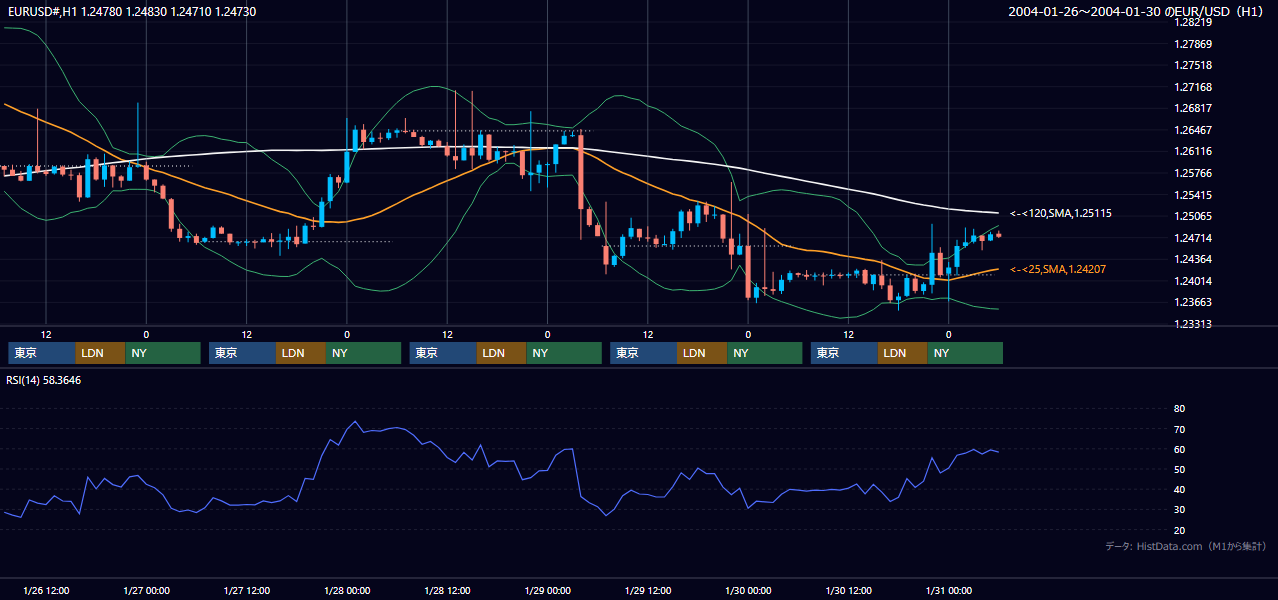Click the RSI 80 level label
Image resolution: width=1278 pixels, height=600 pixels.
pos(1179,409)
